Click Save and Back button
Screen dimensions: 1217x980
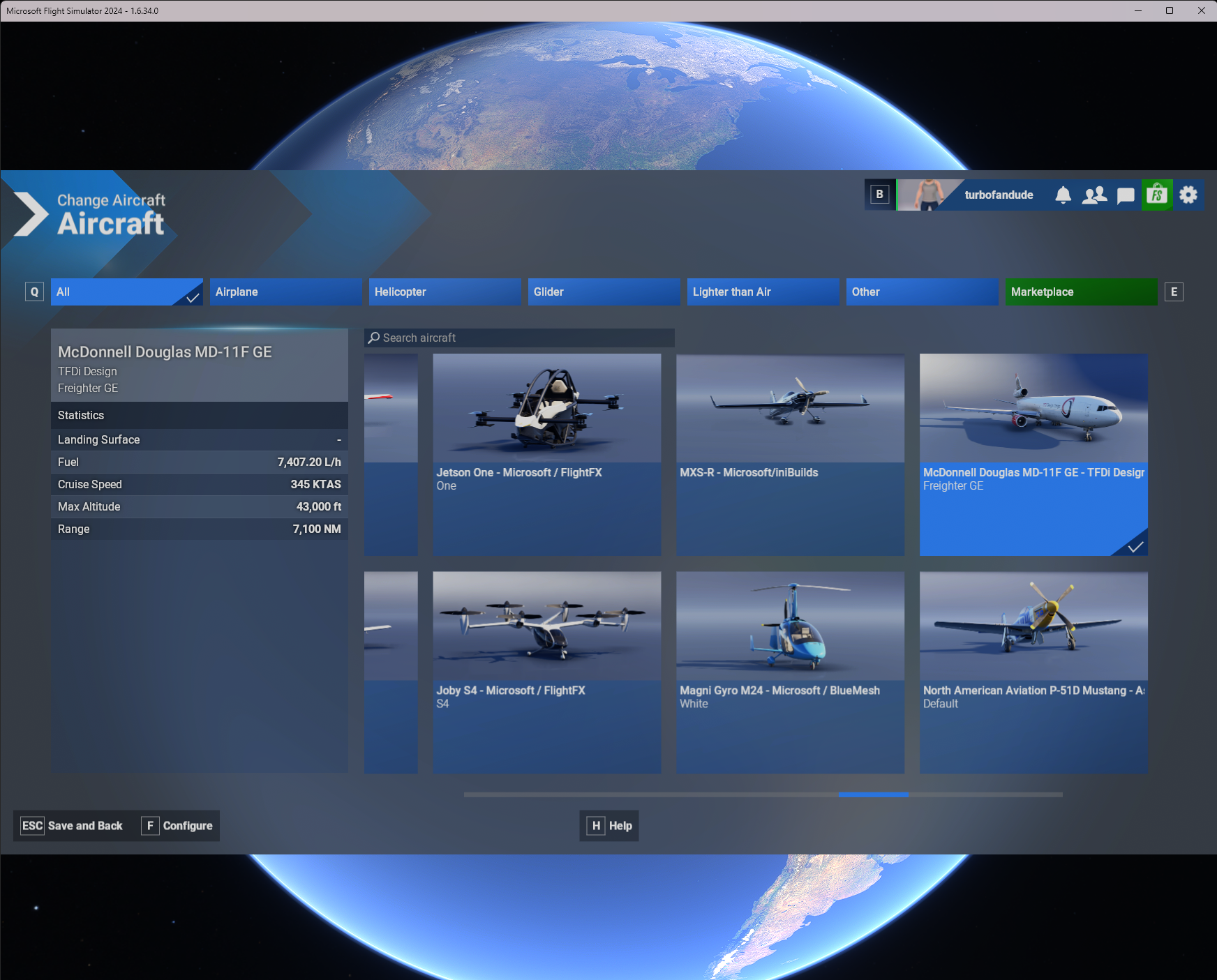click(72, 826)
